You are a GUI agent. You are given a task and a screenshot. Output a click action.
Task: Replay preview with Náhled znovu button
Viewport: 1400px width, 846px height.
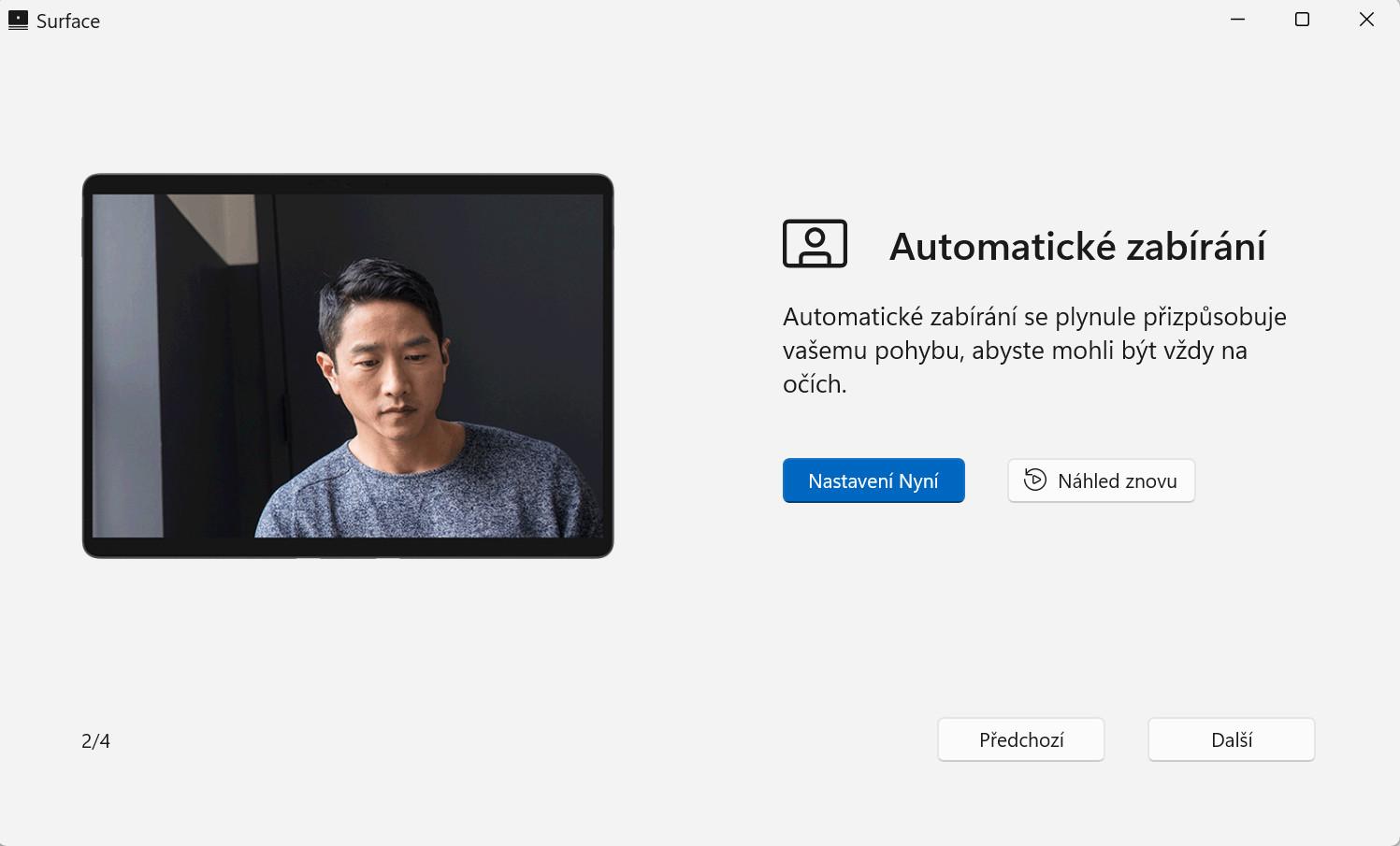1101,480
